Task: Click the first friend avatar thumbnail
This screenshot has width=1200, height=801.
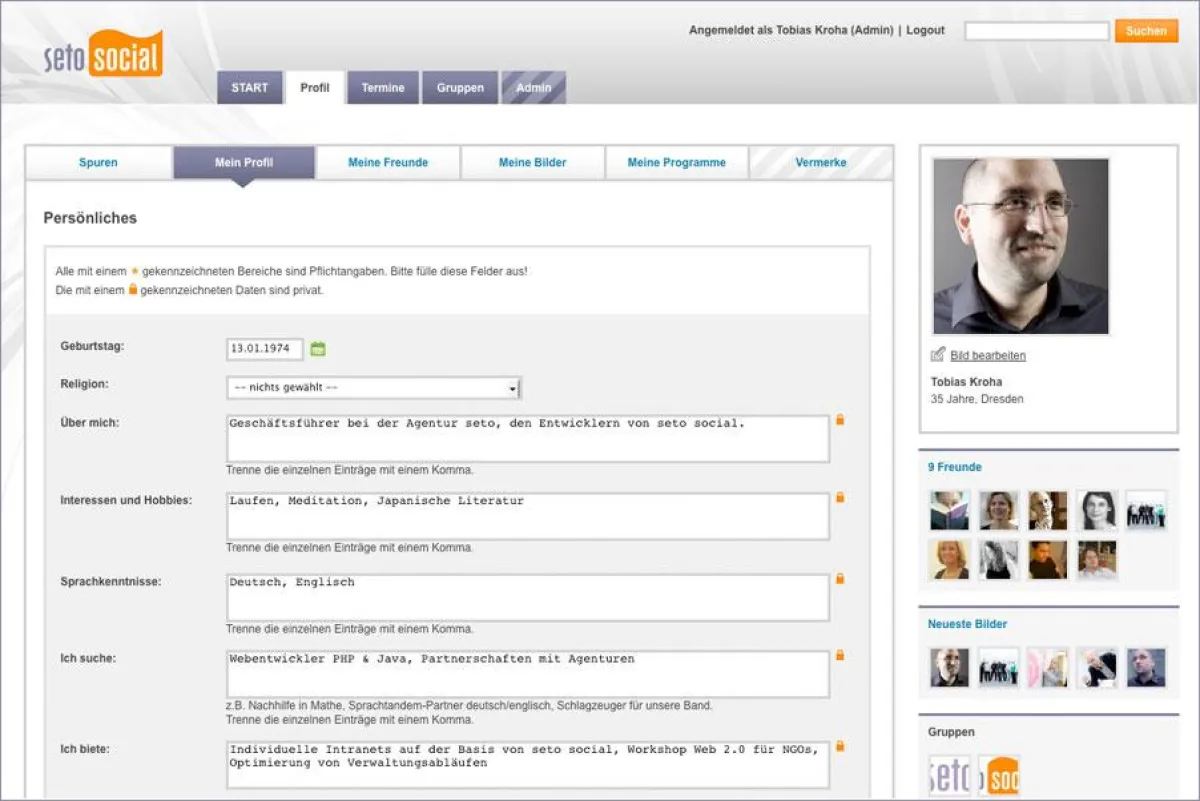Action: coord(948,508)
